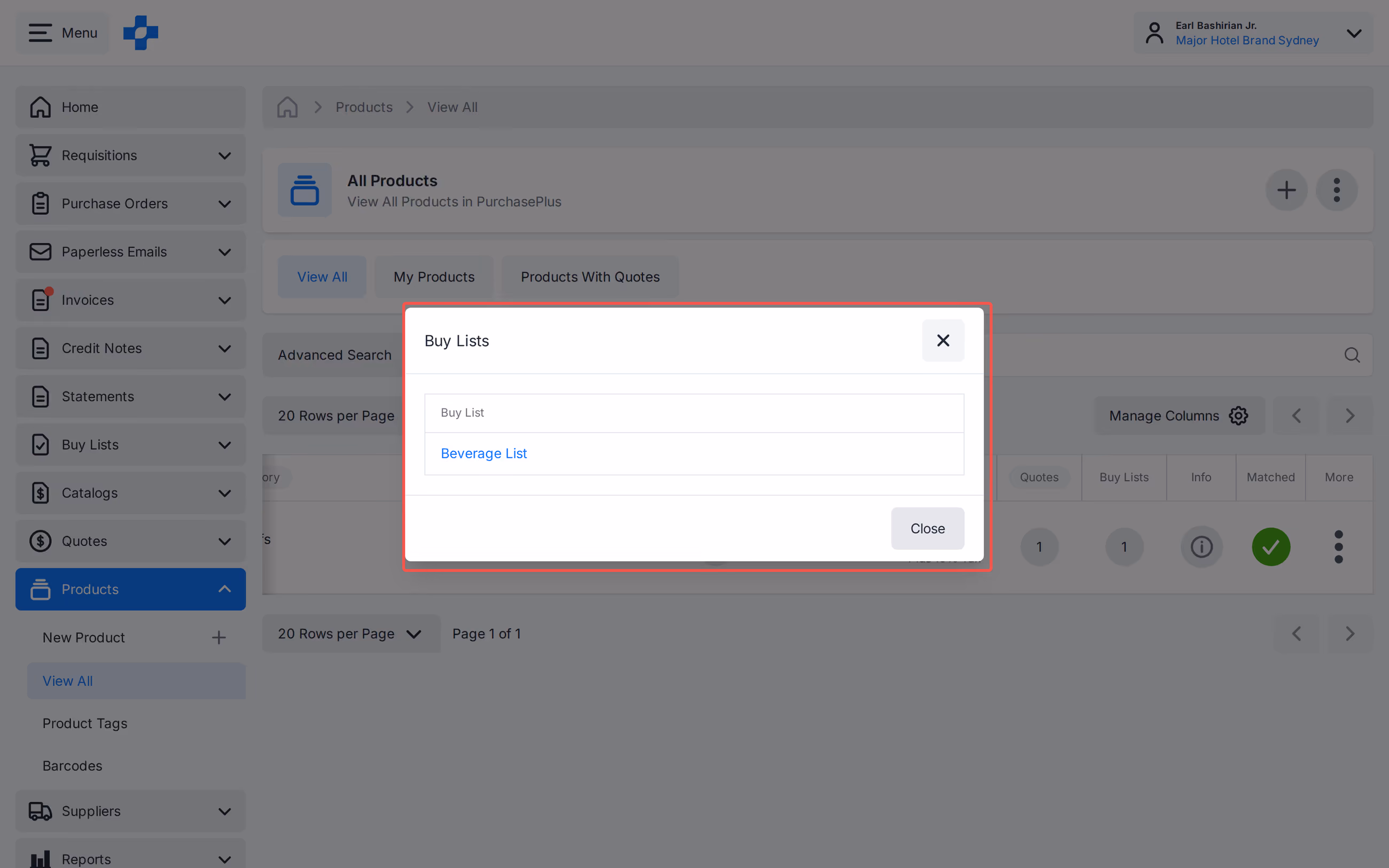Click the breadcrumb home icon
Screen dimensions: 1389x868
coord(287,107)
